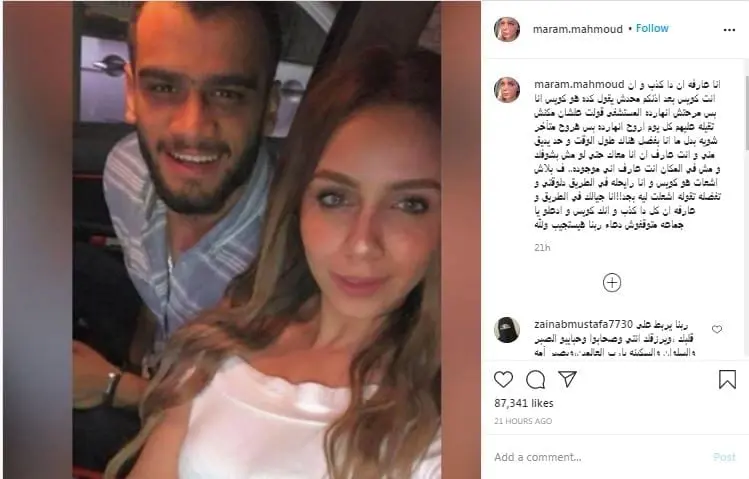Load more comments with plus circle

coord(612,282)
